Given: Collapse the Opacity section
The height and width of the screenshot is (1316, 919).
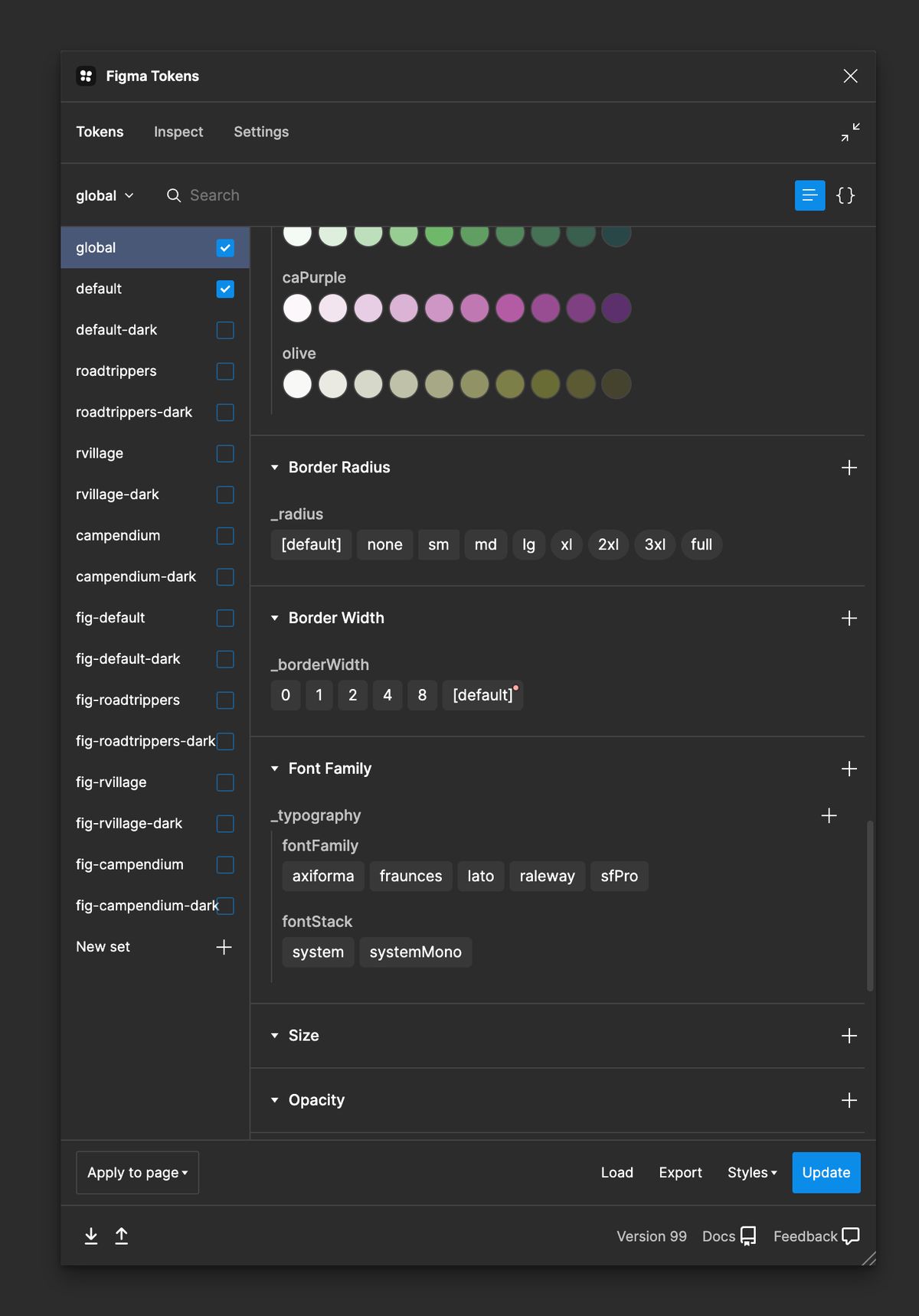Looking at the screenshot, I should click(274, 1100).
